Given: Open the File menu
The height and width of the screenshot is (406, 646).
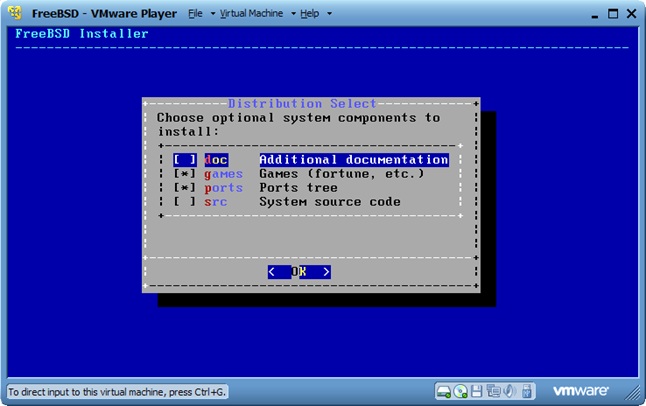Looking at the screenshot, I should (195, 14).
